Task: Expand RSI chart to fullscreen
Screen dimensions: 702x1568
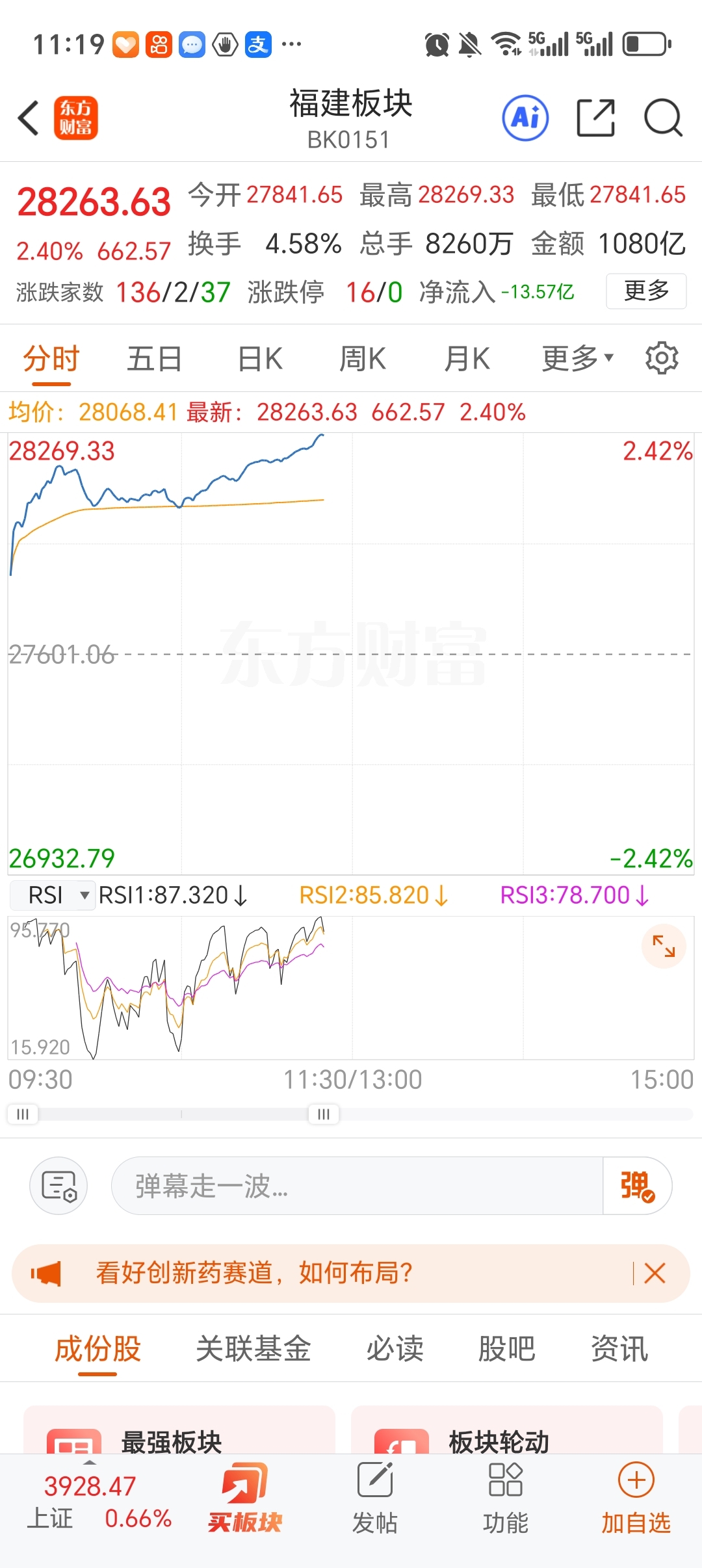Action: click(x=664, y=946)
